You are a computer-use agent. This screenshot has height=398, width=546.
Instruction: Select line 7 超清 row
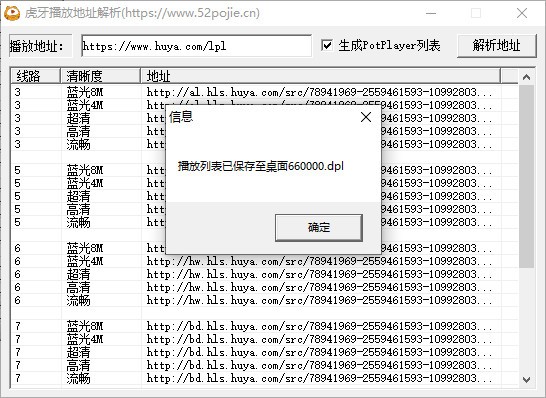click(265, 352)
